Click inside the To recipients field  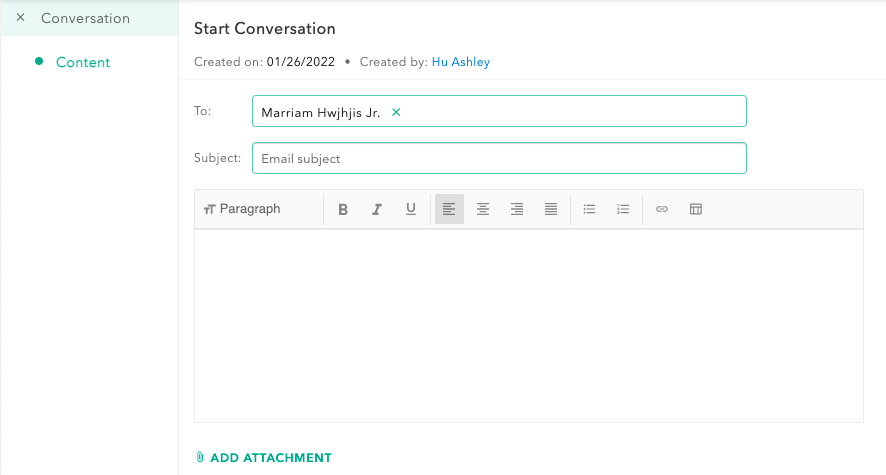point(570,112)
